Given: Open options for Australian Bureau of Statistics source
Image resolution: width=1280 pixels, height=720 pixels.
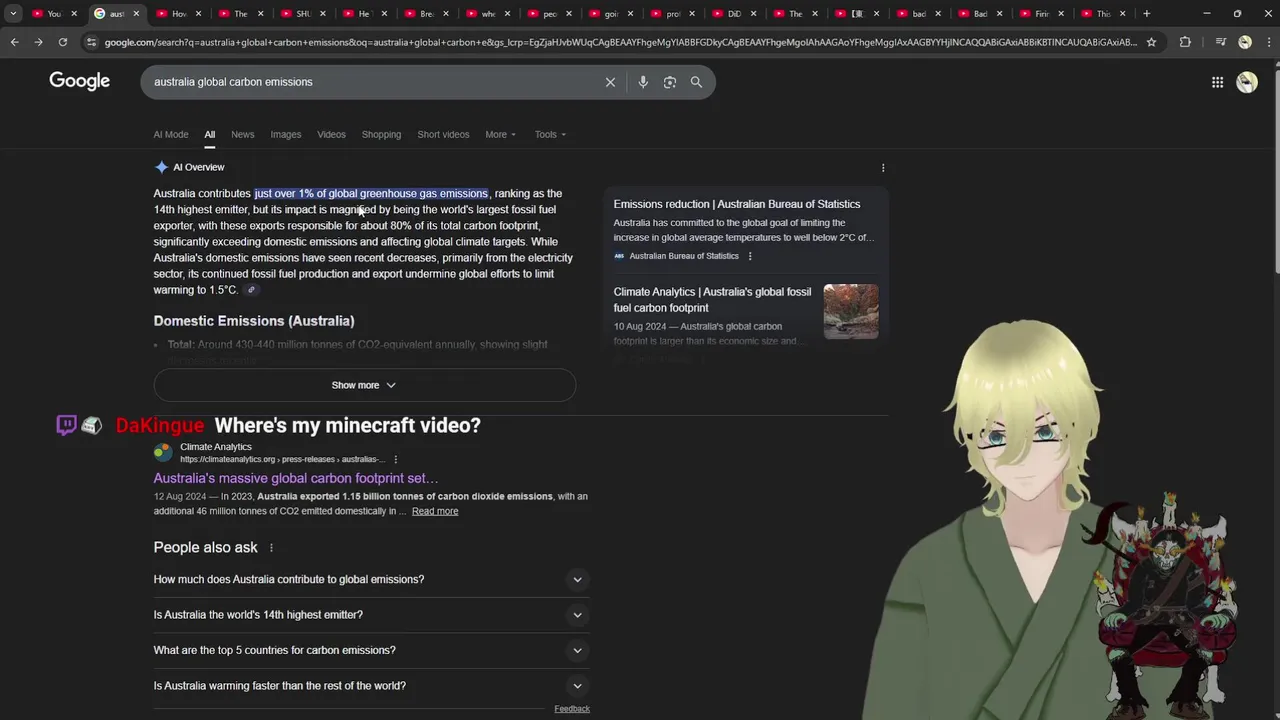Looking at the screenshot, I should [750, 256].
